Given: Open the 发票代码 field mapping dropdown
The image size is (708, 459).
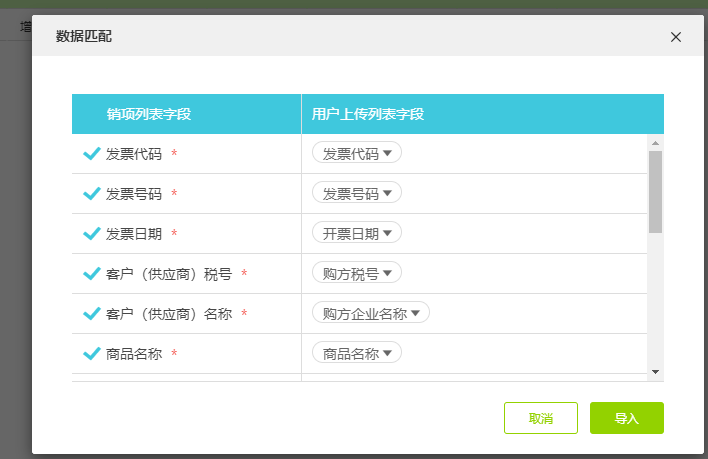Looking at the screenshot, I should (x=357, y=153).
